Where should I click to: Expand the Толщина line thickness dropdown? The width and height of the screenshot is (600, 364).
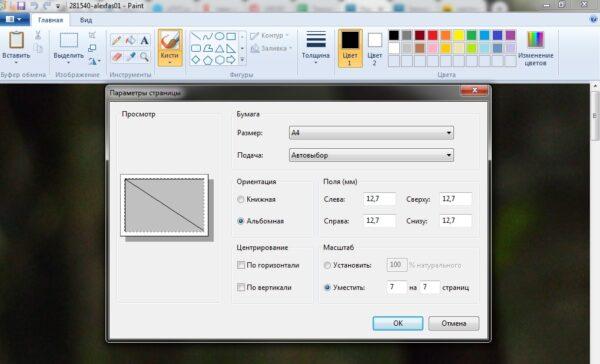316,48
